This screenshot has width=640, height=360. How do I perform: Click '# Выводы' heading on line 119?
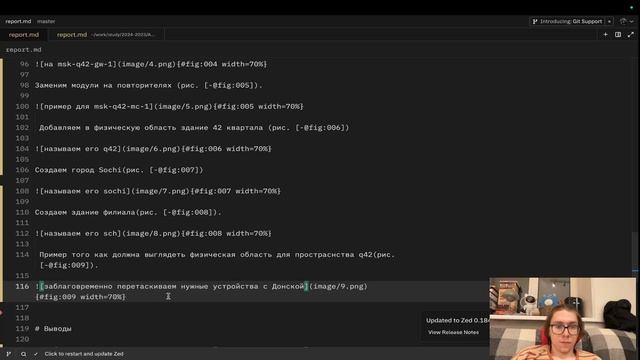click(53, 329)
